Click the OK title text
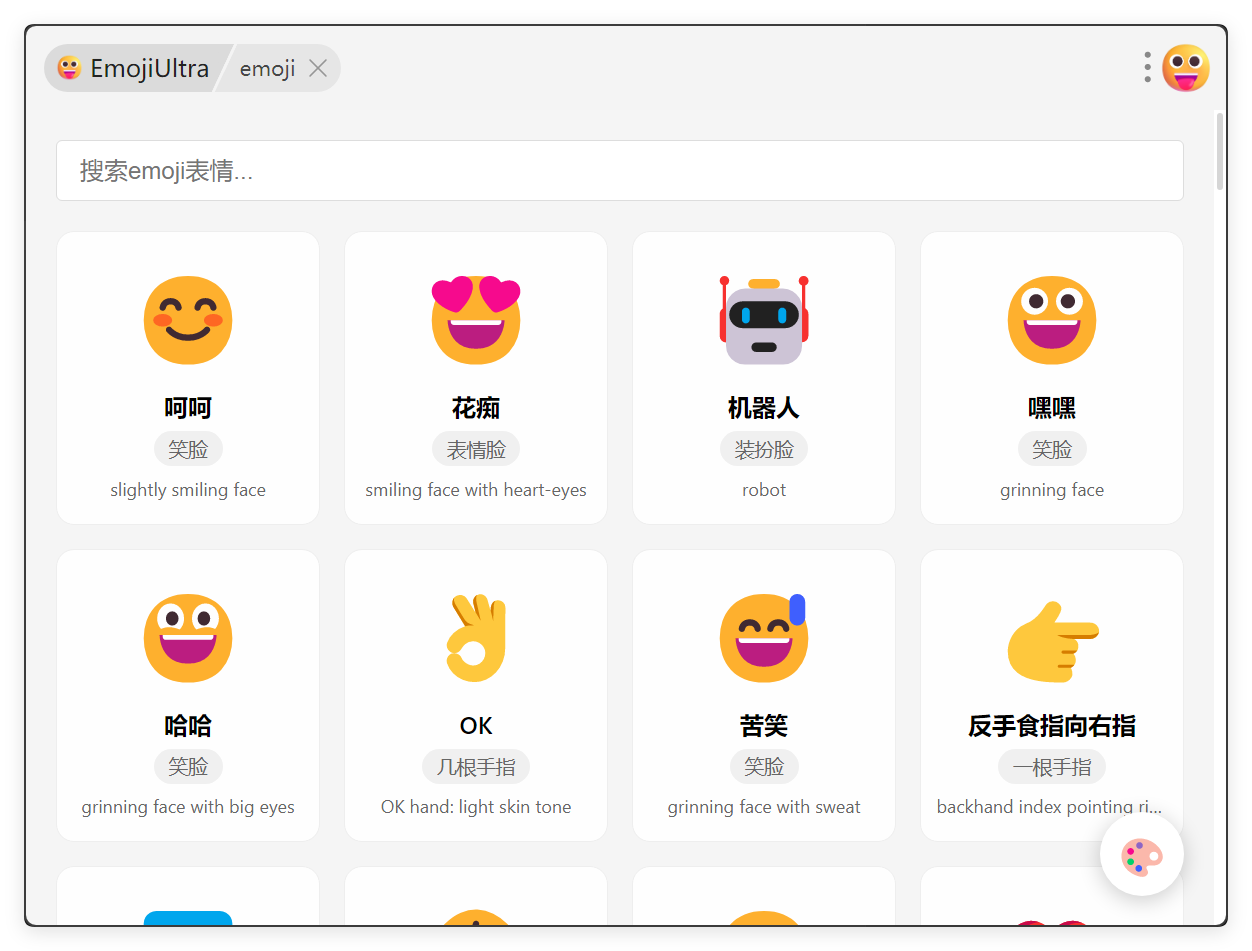This screenshot has width=1252, height=951. pyautogui.click(x=476, y=726)
